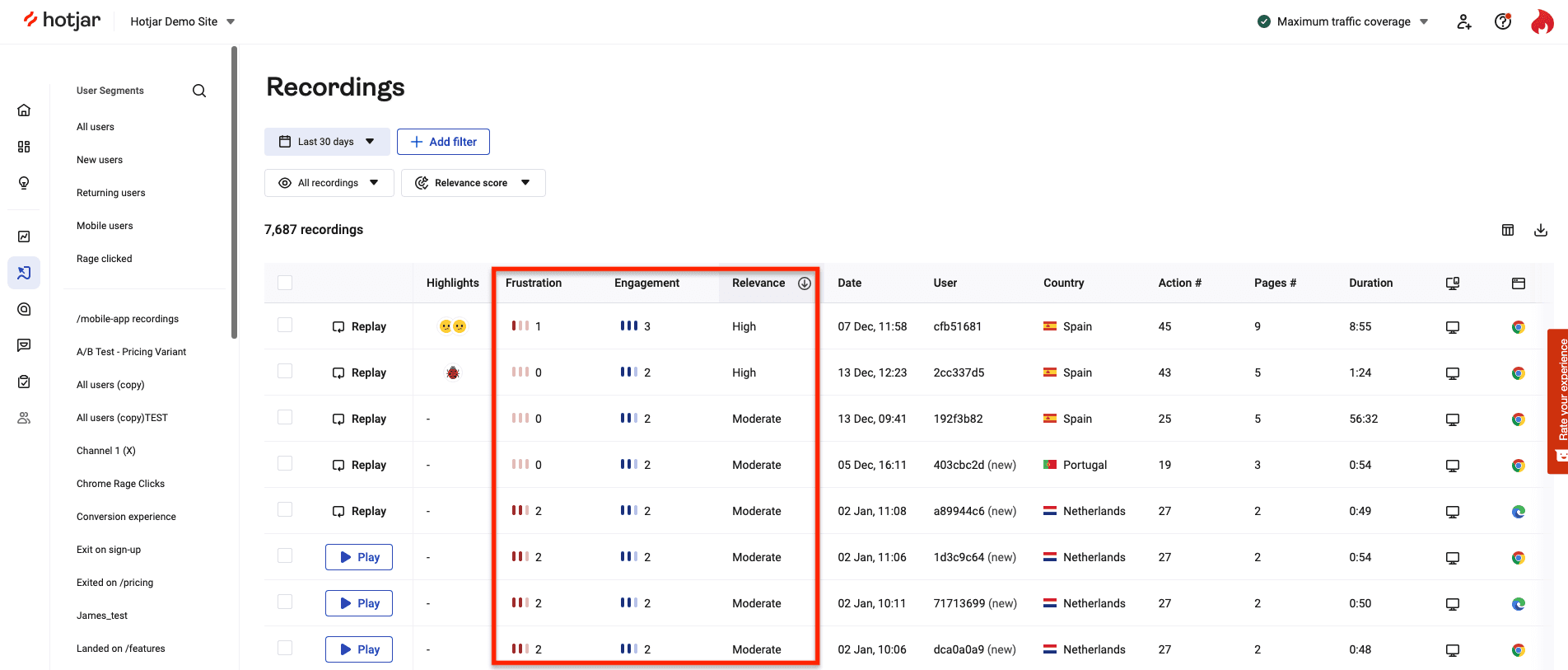This screenshot has width=1568, height=670.
Task: Open the help question mark icon
Action: tap(1503, 21)
